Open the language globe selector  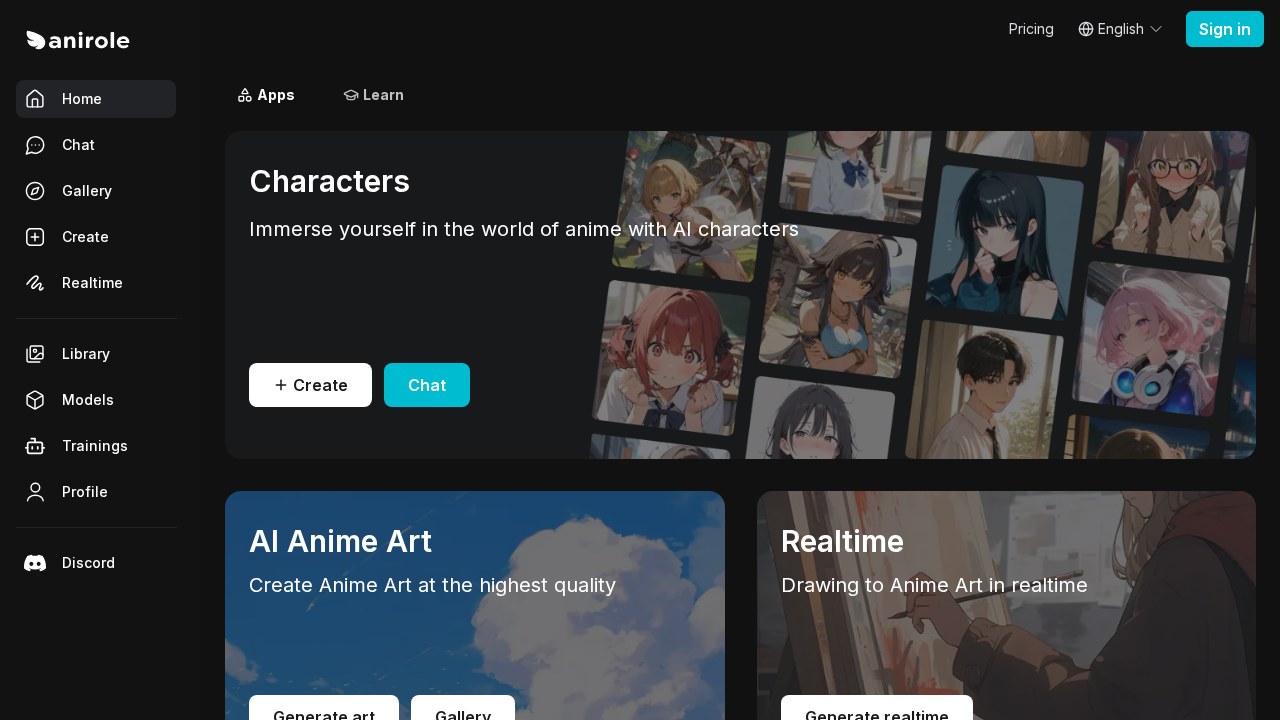(x=1084, y=29)
